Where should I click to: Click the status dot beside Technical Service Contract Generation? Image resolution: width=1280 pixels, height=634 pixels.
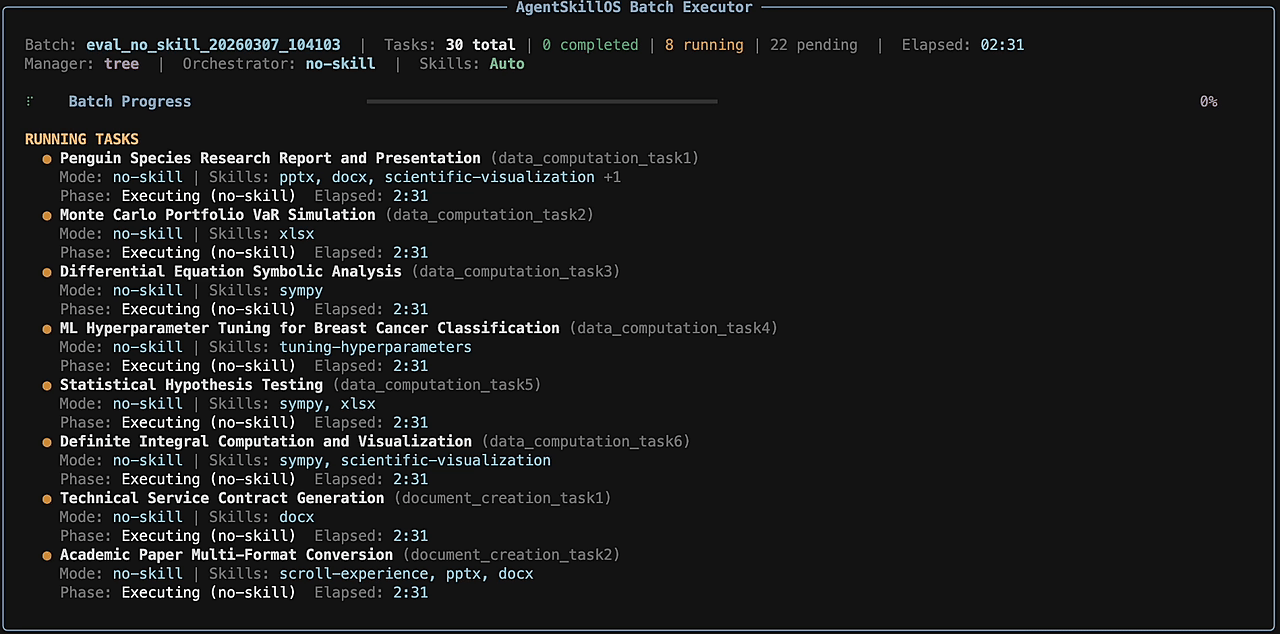tap(46, 499)
